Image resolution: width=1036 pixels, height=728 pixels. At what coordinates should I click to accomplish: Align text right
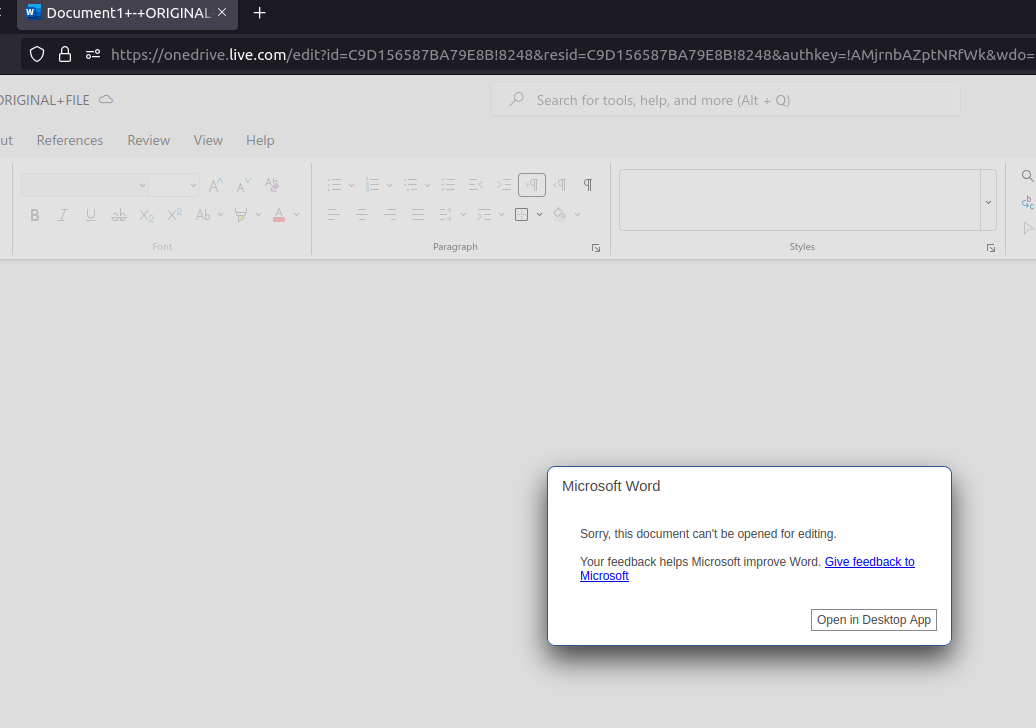click(390, 214)
